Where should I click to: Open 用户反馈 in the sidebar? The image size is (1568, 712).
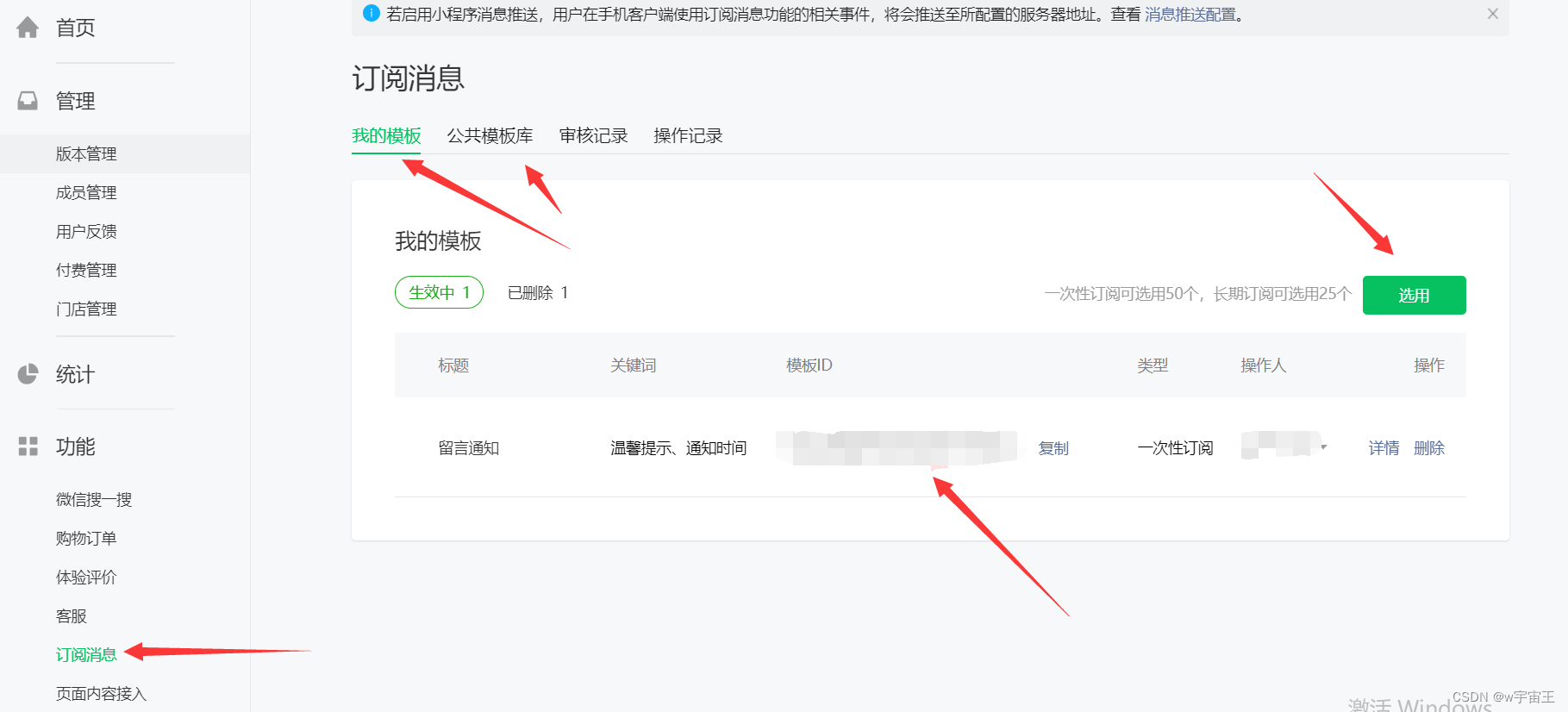[86, 232]
